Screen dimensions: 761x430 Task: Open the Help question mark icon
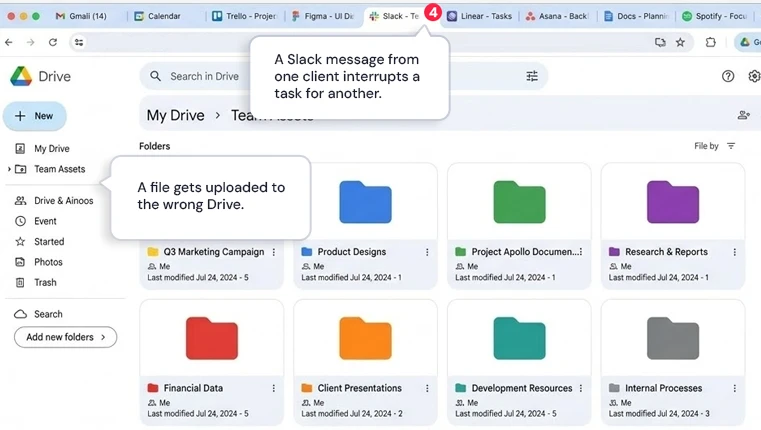[728, 76]
